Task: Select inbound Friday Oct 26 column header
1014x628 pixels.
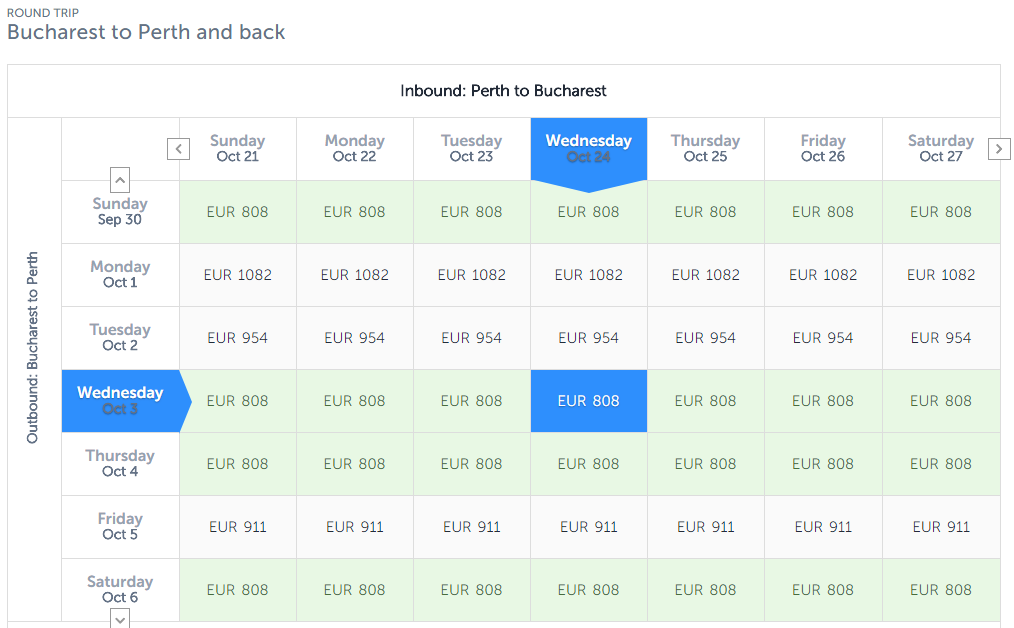Action: click(823, 149)
